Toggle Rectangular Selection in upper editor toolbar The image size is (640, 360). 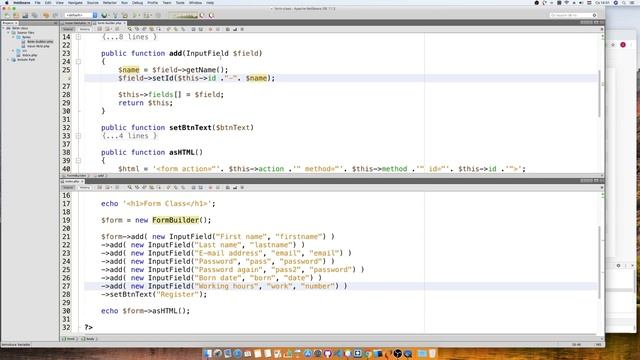click(159, 29)
